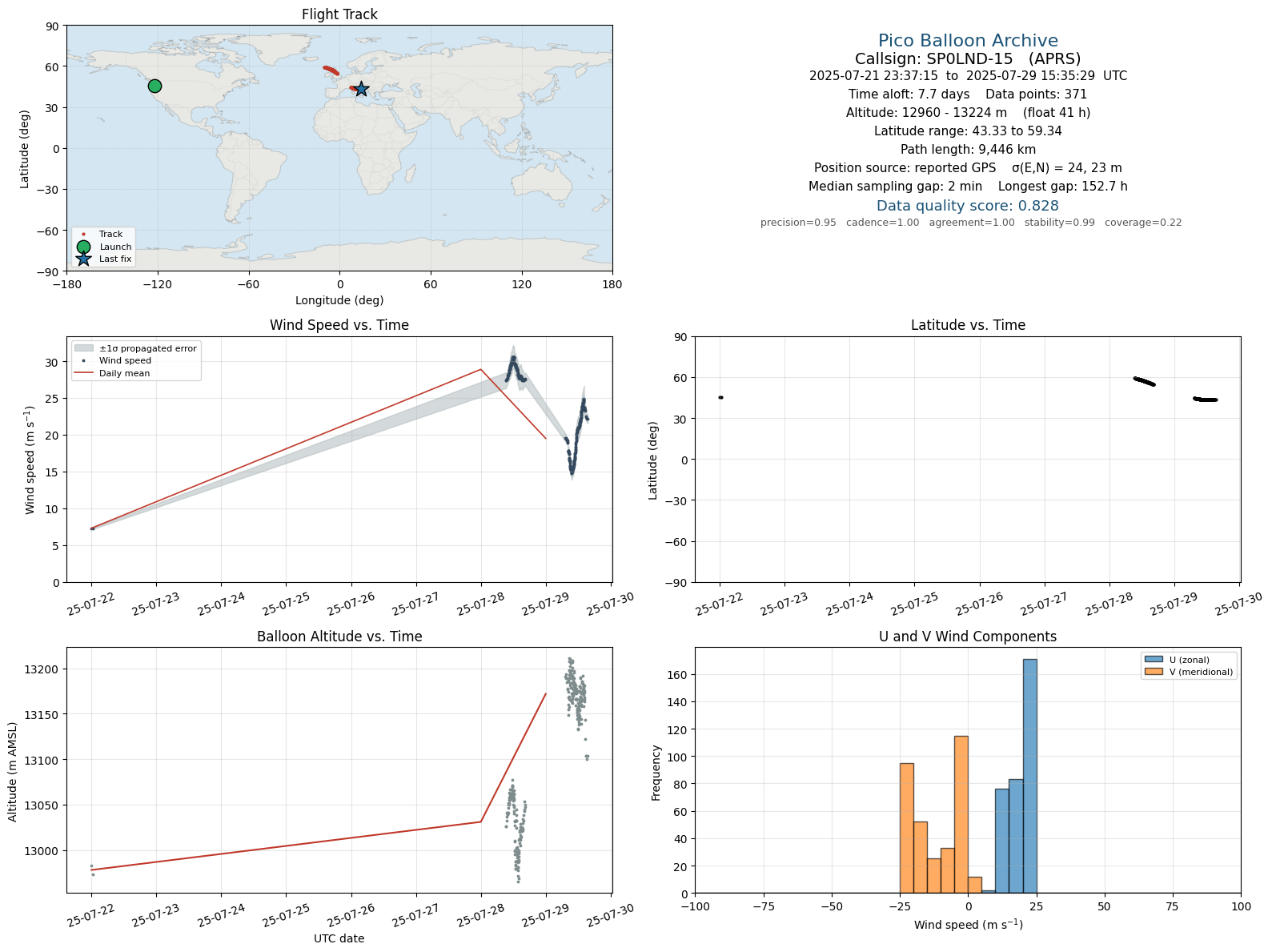The width and height of the screenshot is (1272, 952).
Task: Click the "V (meridional)" legend label
Action: 1202,672
